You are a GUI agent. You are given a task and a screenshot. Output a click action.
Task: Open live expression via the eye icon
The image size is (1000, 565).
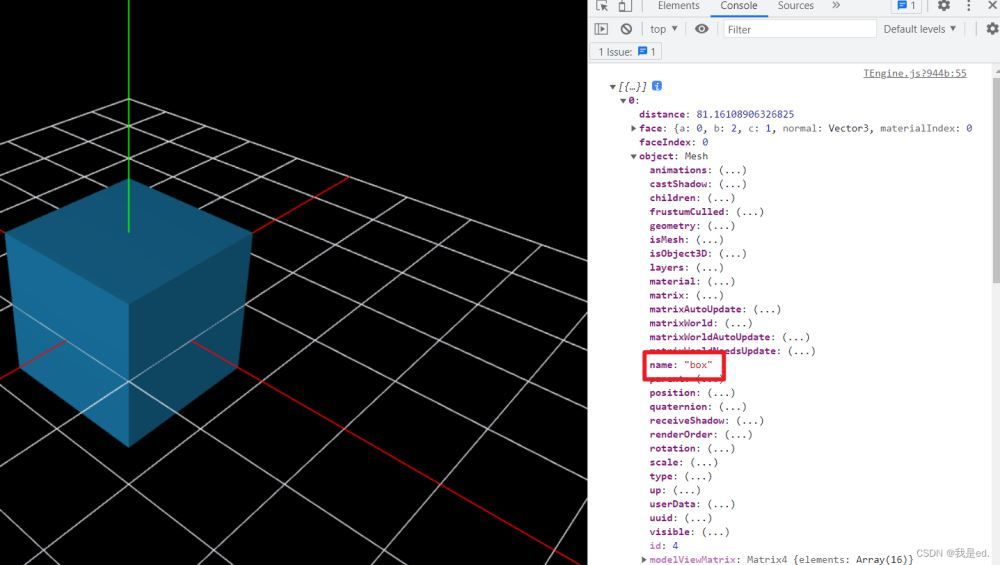pyautogui.click(x=701, y=29)
